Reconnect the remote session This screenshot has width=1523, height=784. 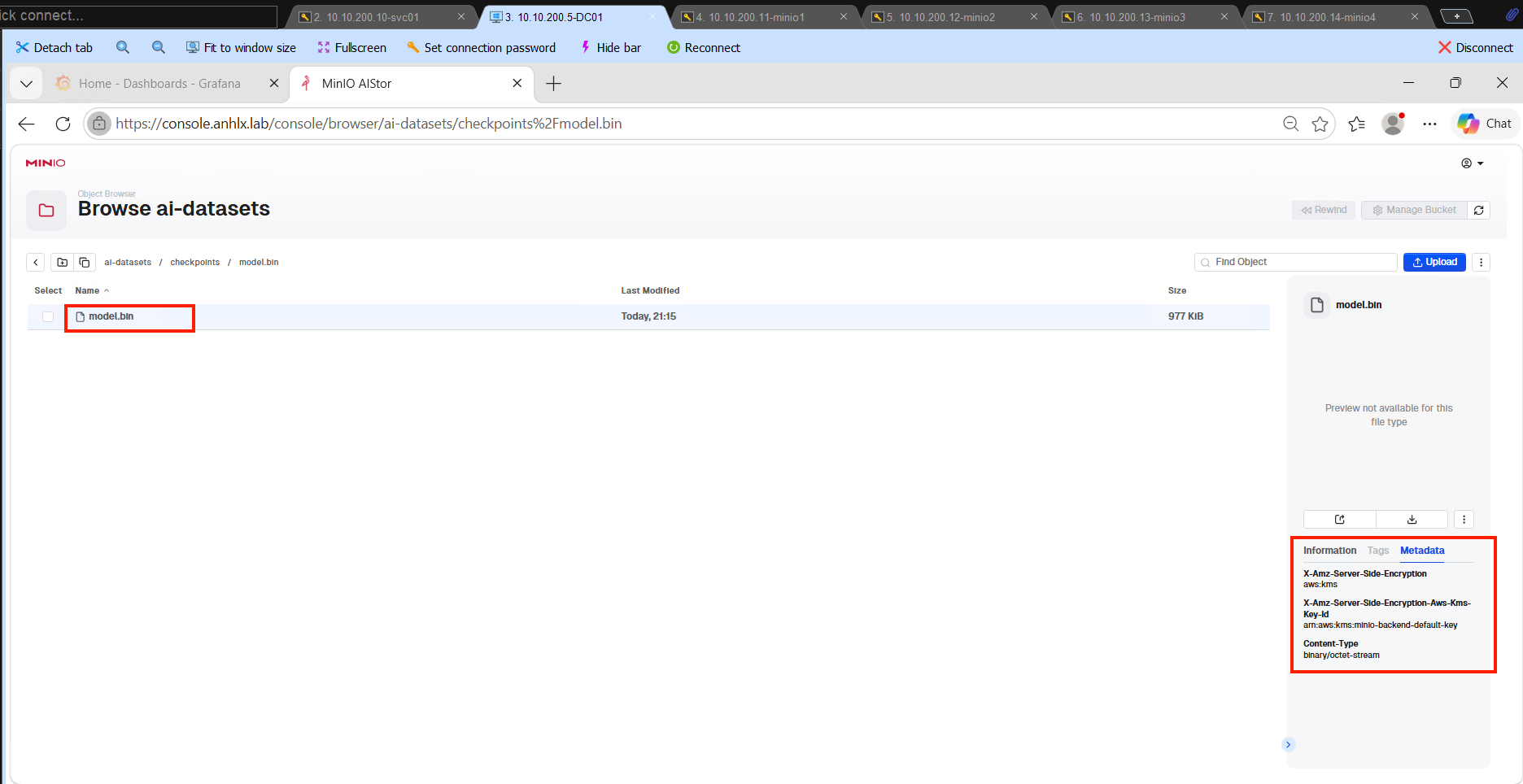tap(703, 48)
